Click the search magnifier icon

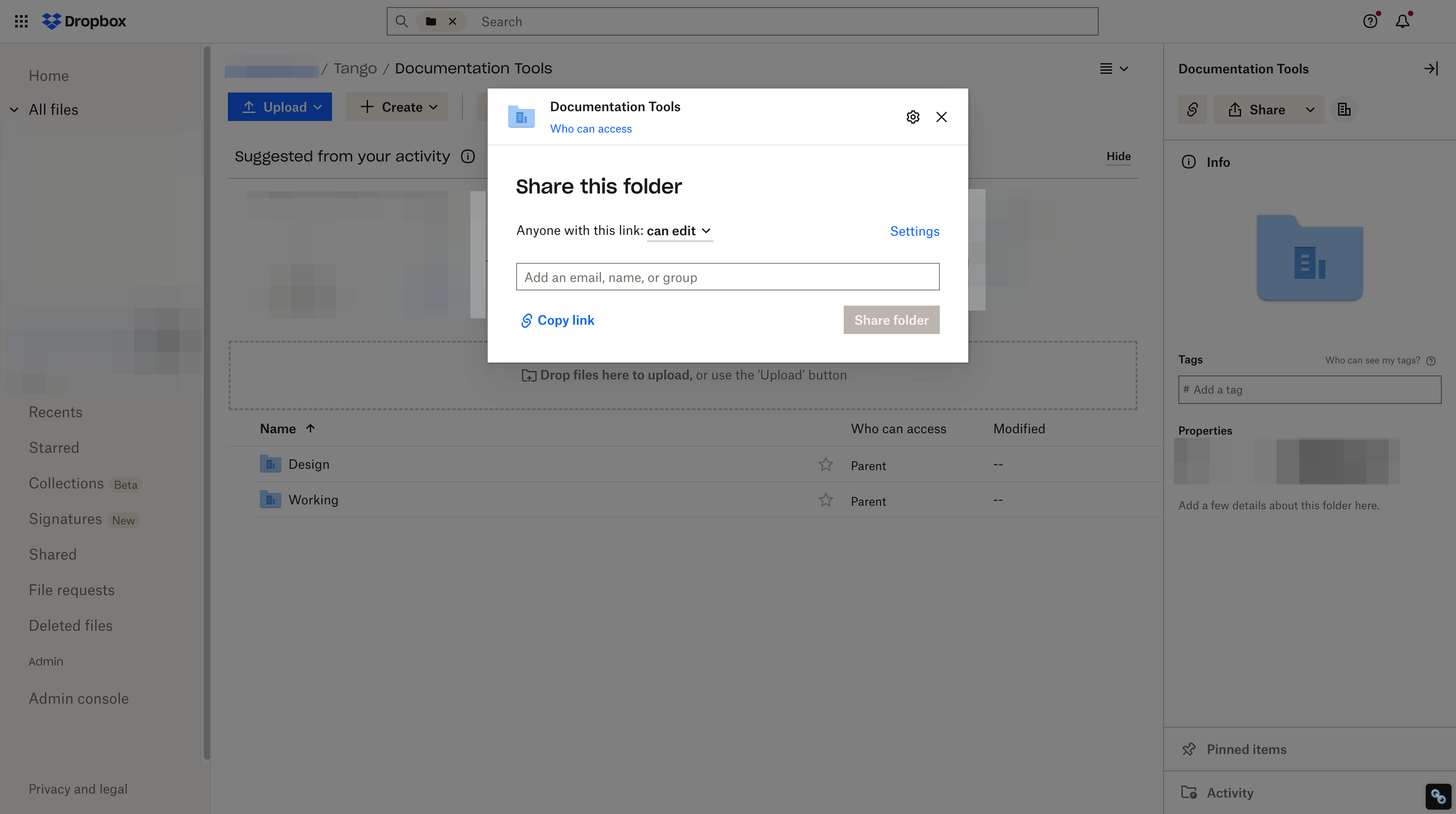pos(401,21)
